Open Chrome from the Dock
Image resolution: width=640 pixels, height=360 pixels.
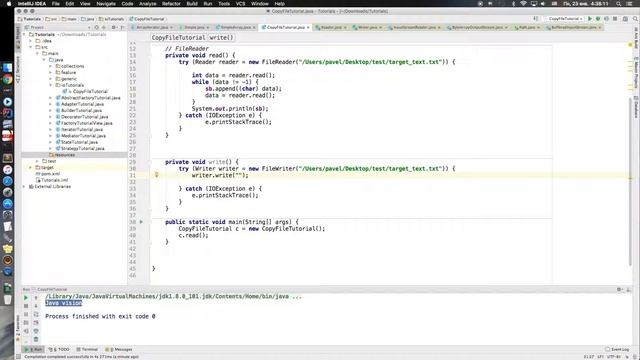(7, 79)
